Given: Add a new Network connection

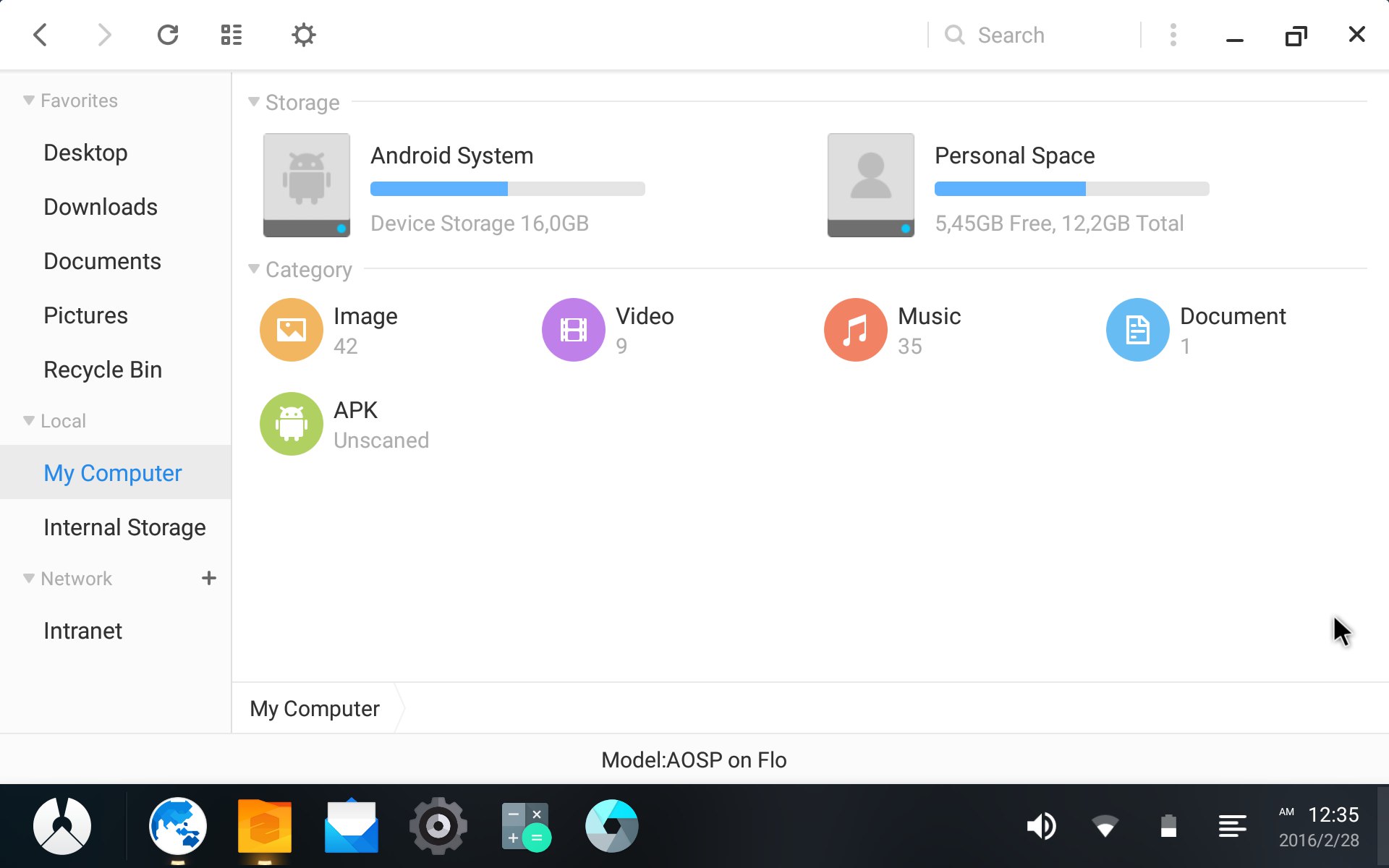Looking at the screenshot, I should pyautogui.click(x=208, y=578).
